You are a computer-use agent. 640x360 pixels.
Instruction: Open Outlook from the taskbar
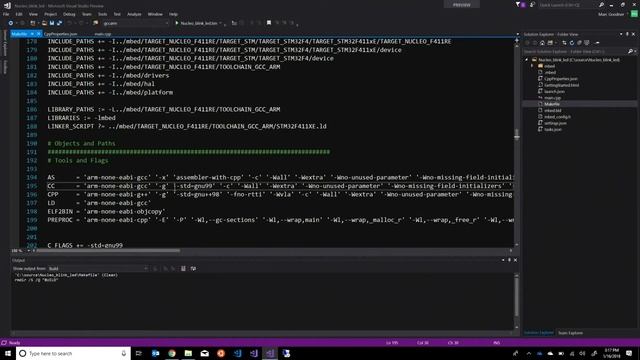[156, 353]
